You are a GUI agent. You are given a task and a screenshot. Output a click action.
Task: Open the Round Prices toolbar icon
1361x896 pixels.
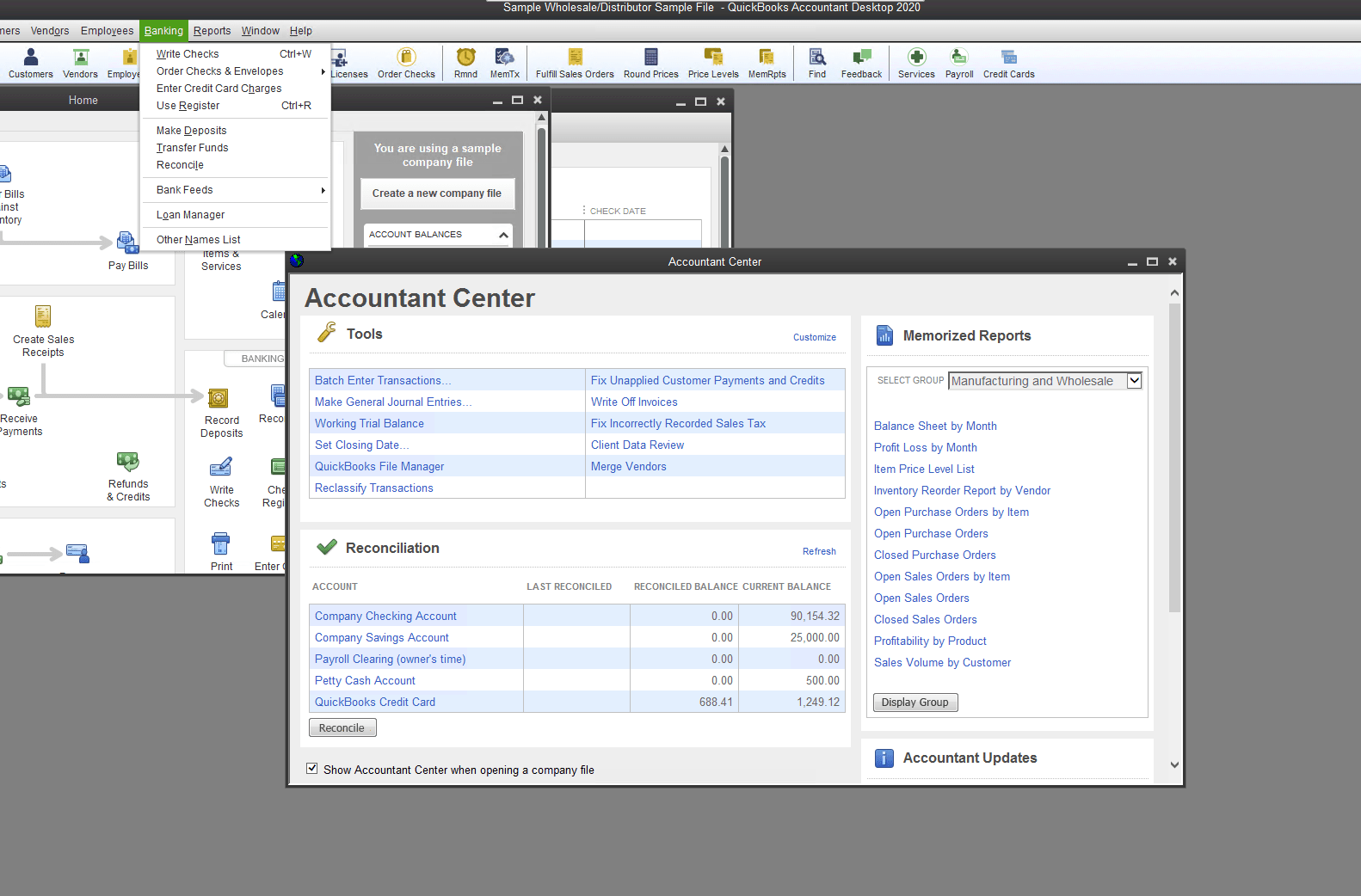[650, 64]
